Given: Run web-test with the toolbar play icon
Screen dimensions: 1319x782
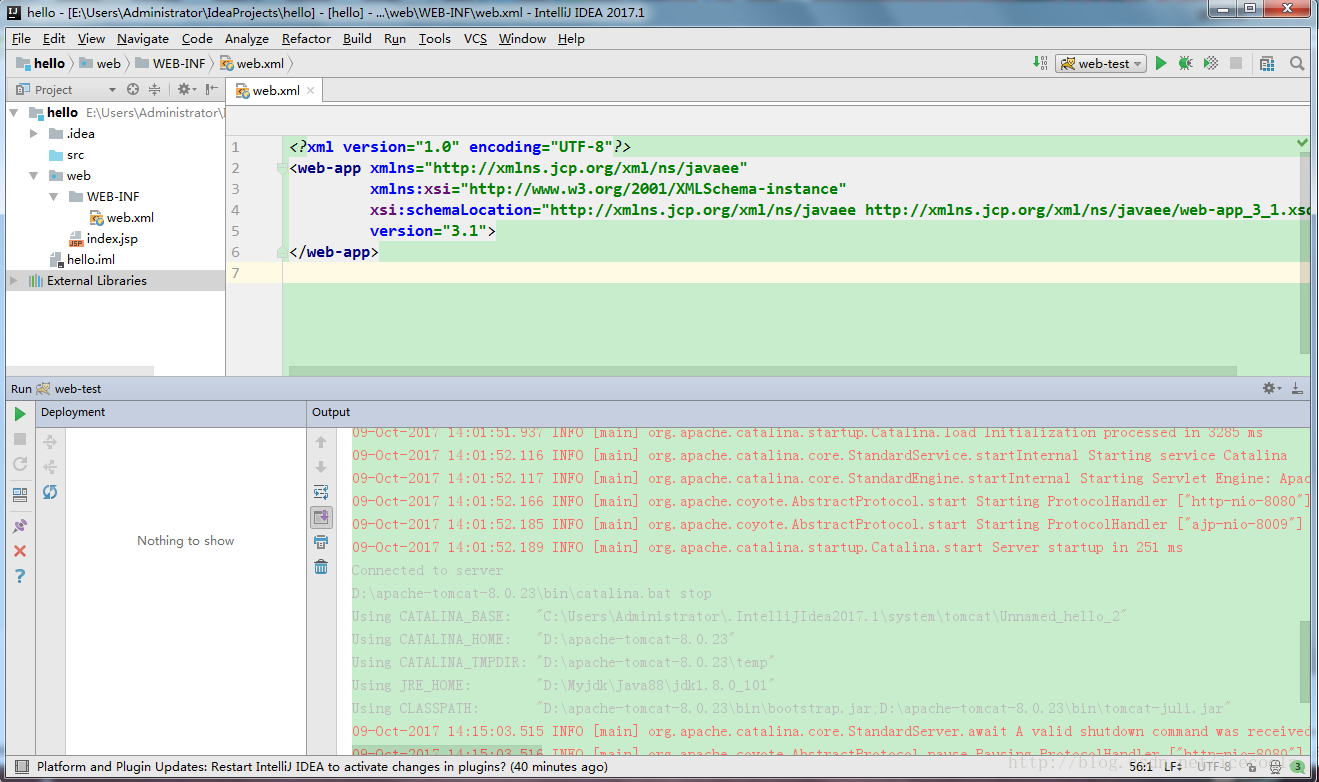Looking at the screenshot, I should pos(1161,63).
